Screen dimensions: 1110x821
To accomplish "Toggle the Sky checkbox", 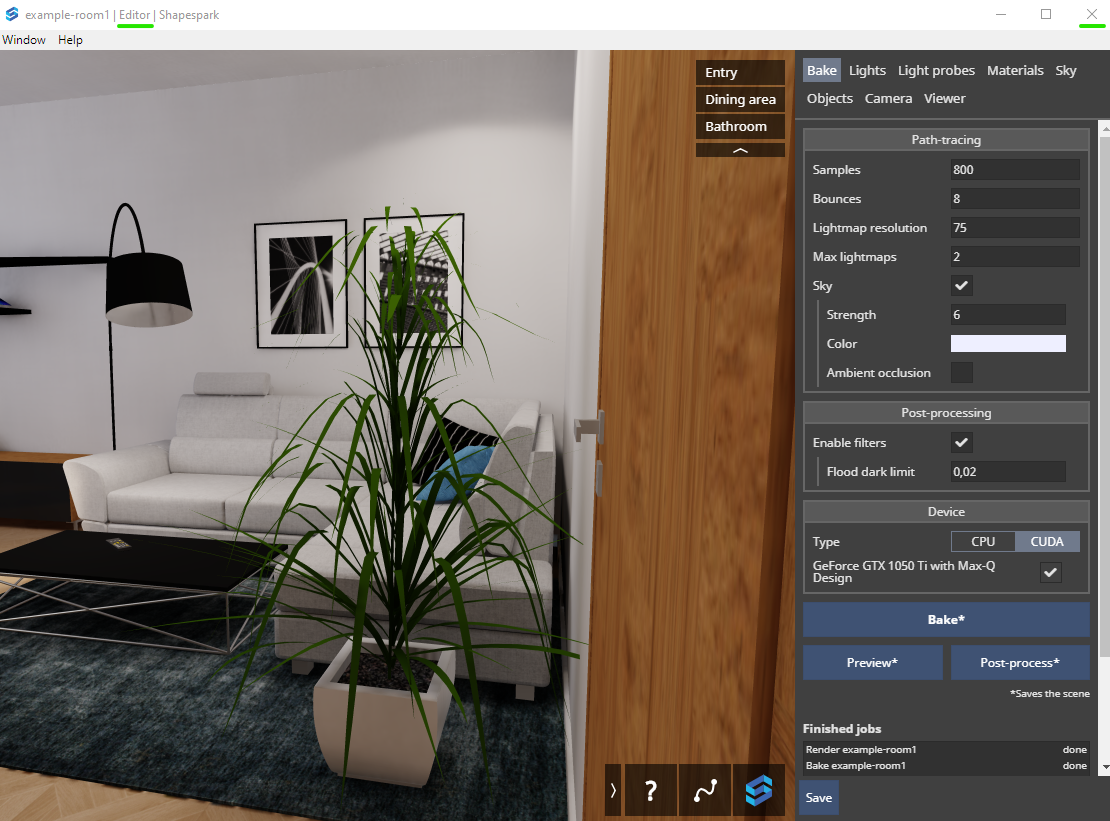I will click(961, 286).
